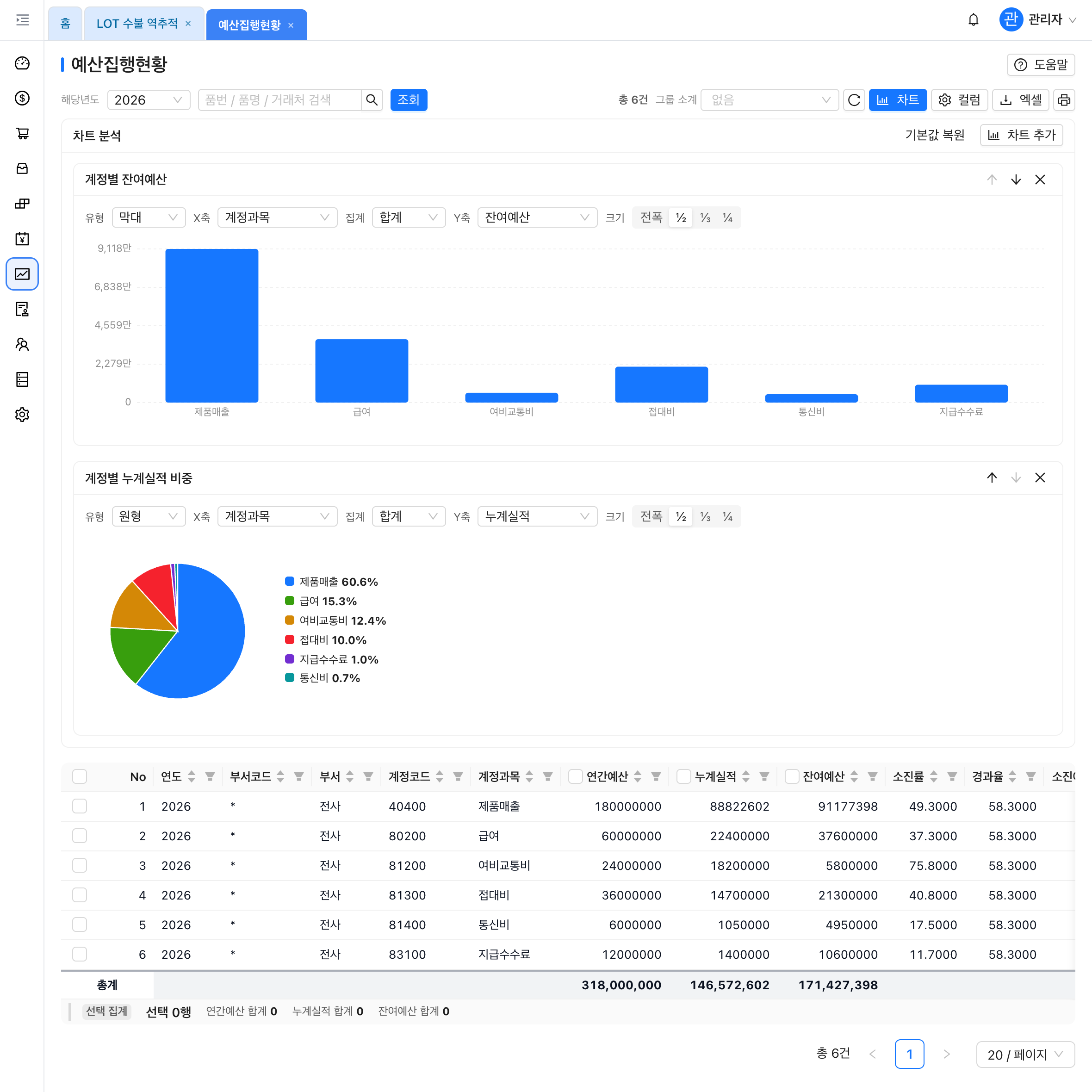Set bar chart size to ⅓
The width and height of the screenshot is (1092, 1092).
click(705, 217)
